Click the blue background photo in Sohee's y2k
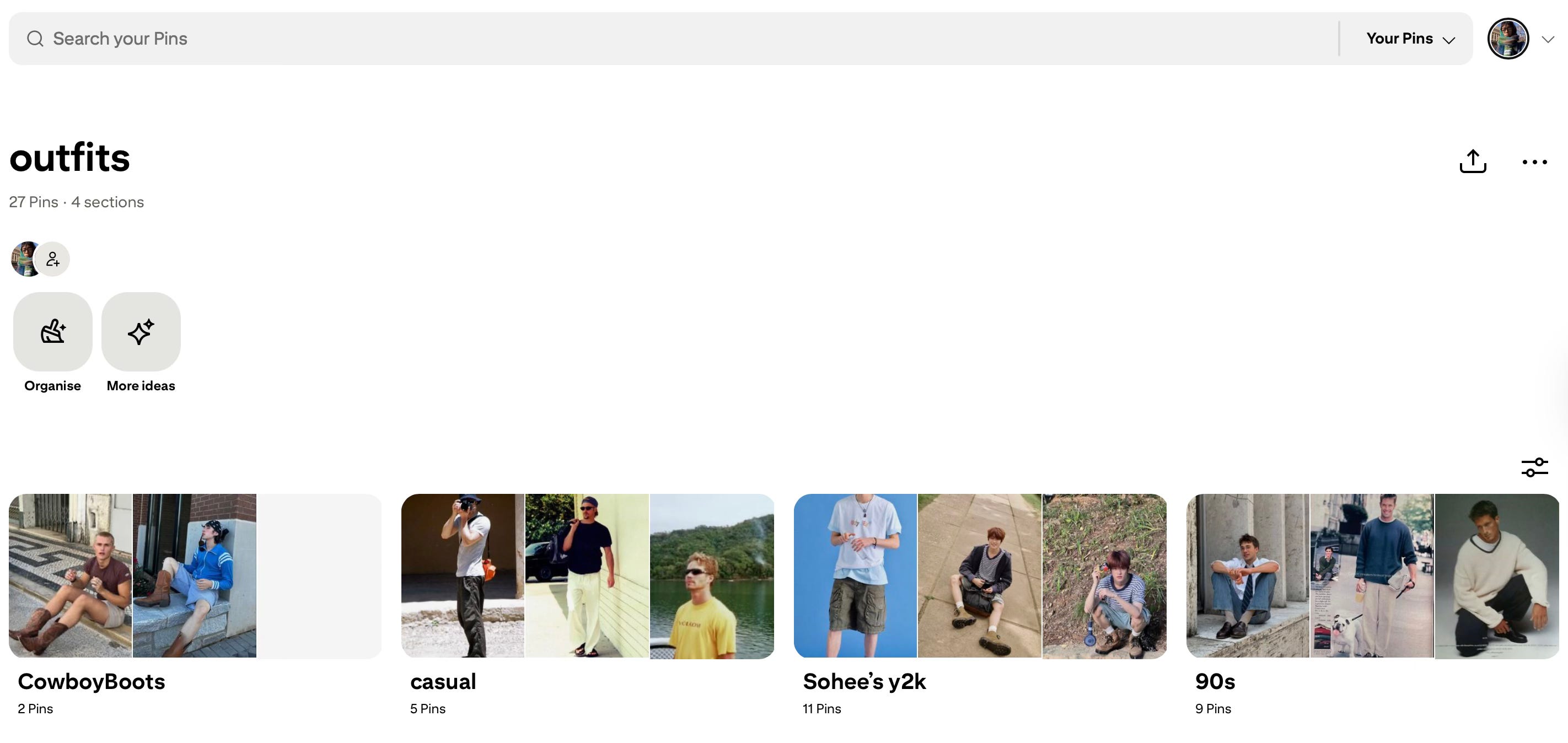1568x743 pixels. (855, 575)
